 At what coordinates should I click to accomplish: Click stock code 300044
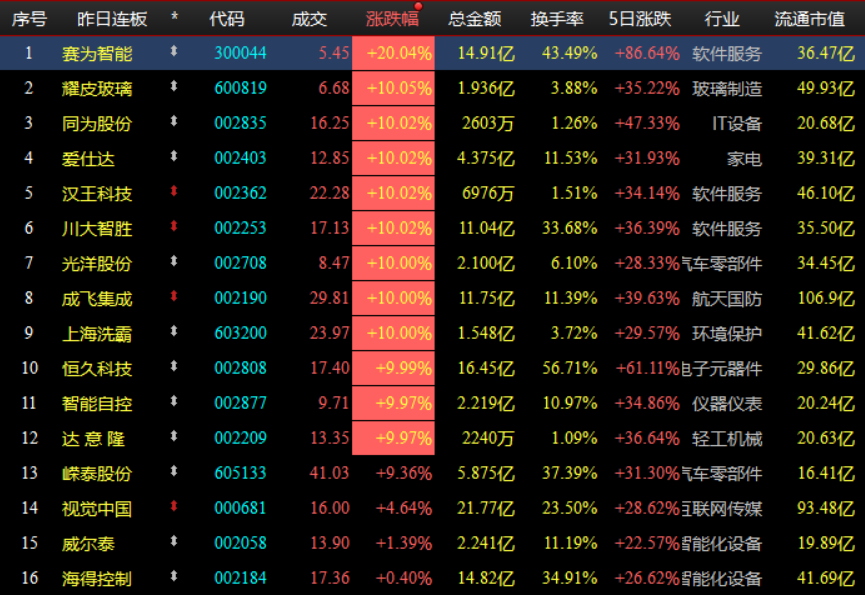(x=241, y=53)
